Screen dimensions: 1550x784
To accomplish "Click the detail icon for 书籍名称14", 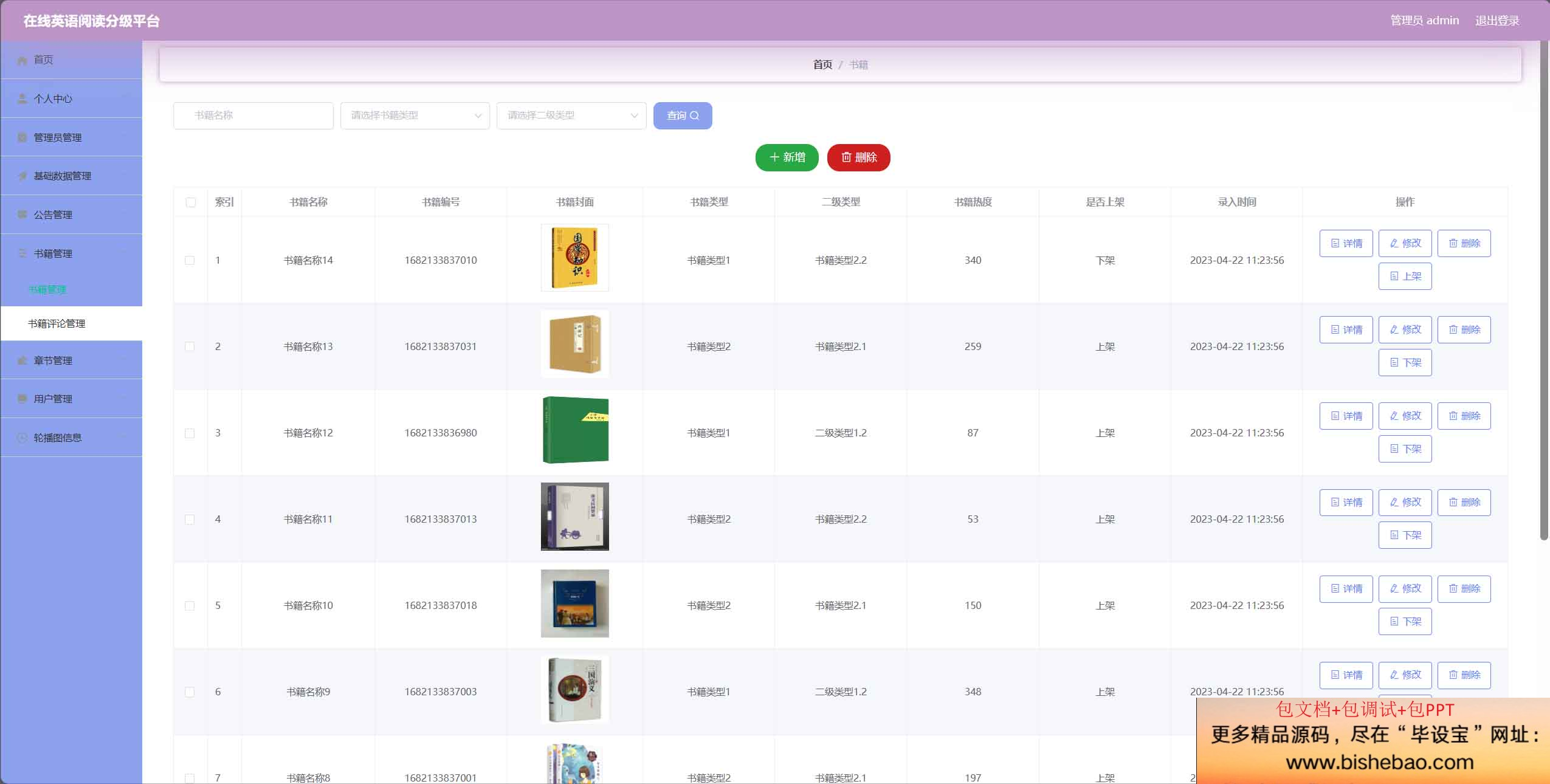I will 1335,243.
